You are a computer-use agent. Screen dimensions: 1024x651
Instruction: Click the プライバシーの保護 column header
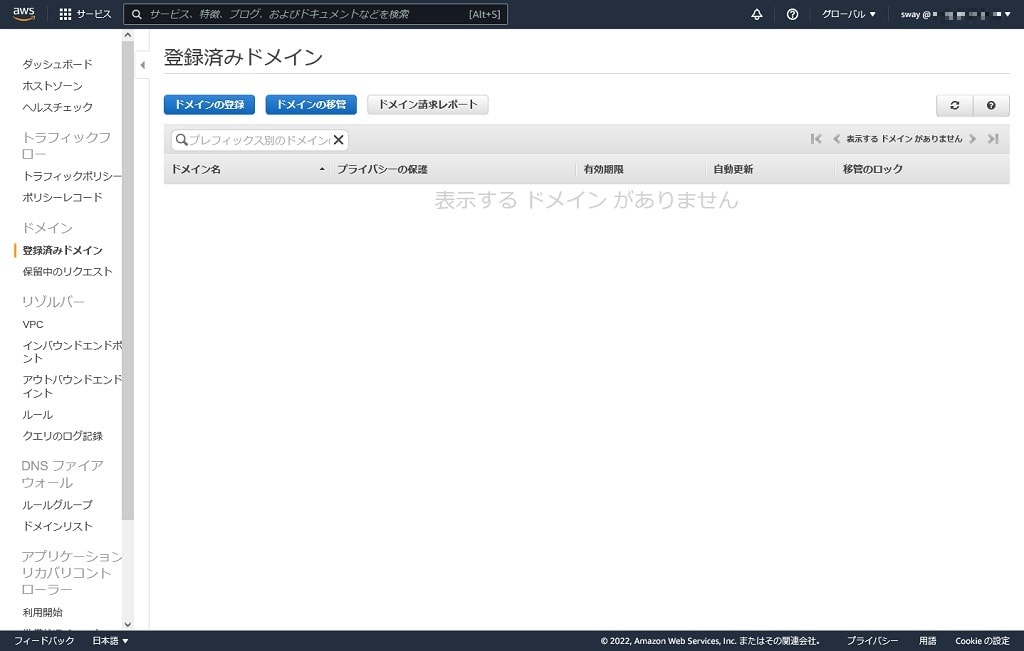[382, 169]
